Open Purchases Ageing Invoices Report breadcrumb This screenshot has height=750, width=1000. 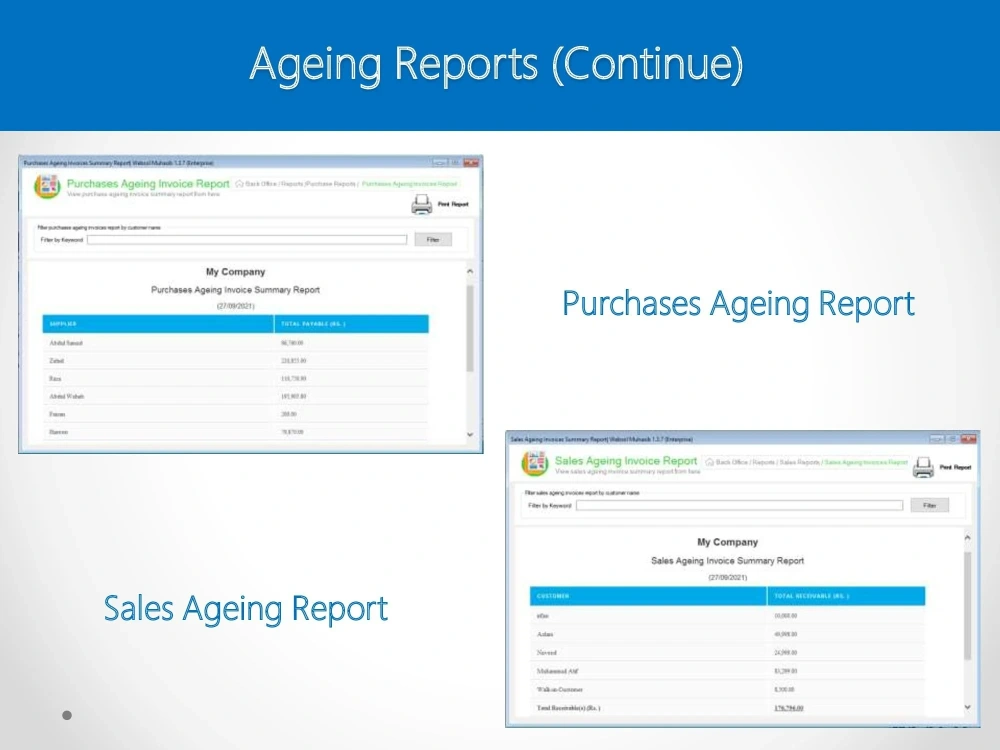409,184
